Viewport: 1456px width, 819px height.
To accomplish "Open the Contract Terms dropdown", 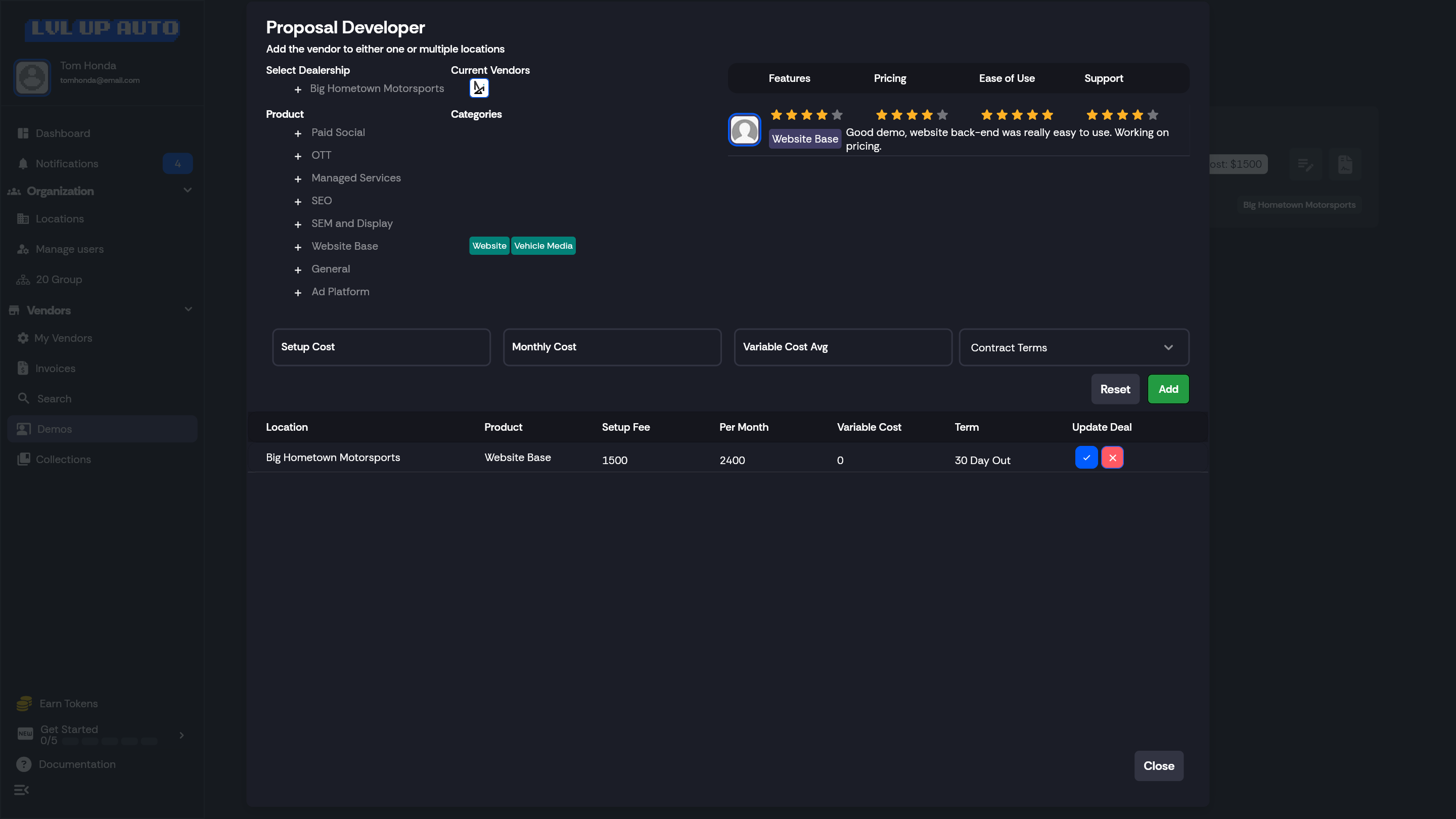I will tap(1073, 348).
